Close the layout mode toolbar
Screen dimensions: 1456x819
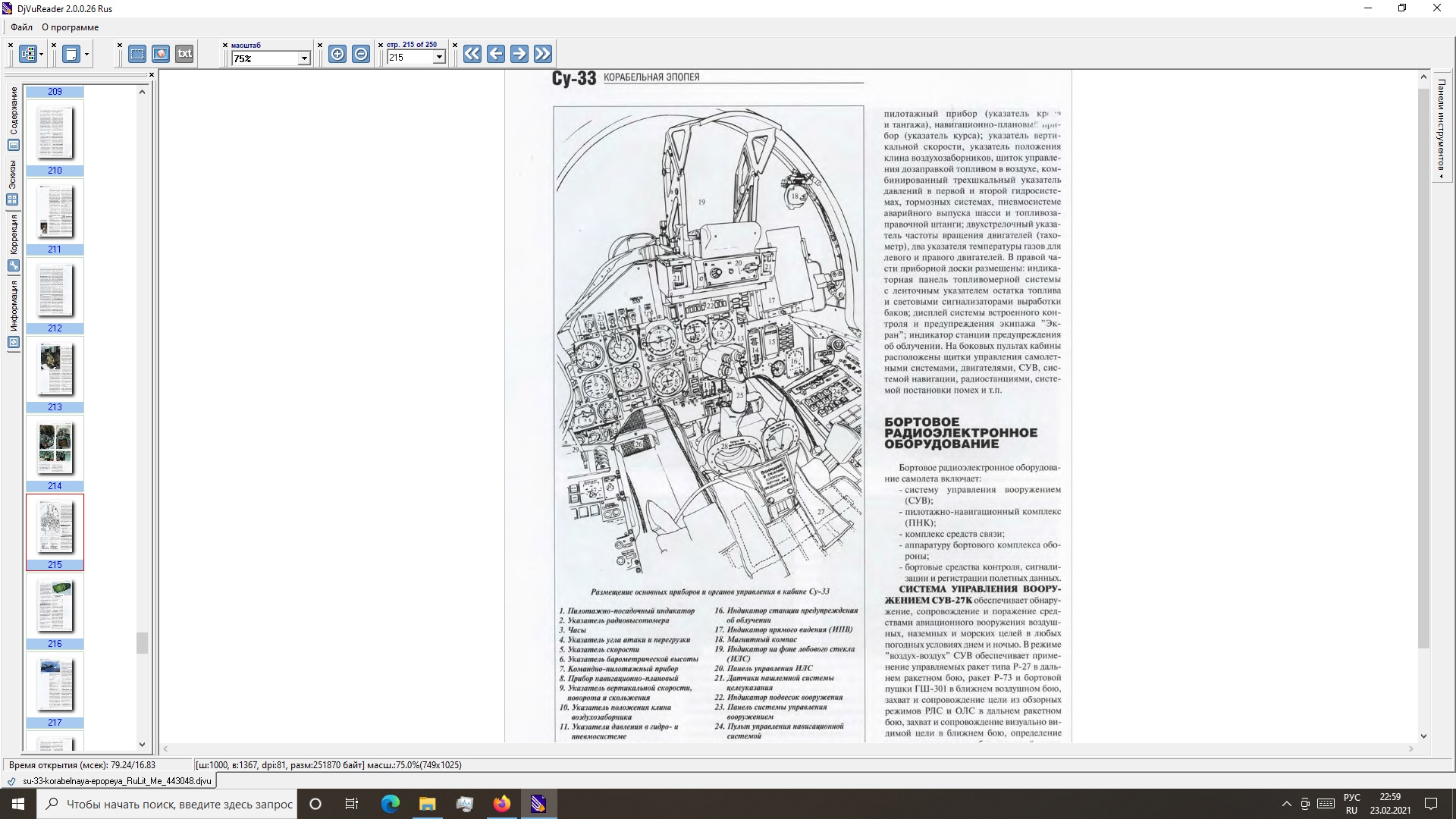(x=11, y=45)
